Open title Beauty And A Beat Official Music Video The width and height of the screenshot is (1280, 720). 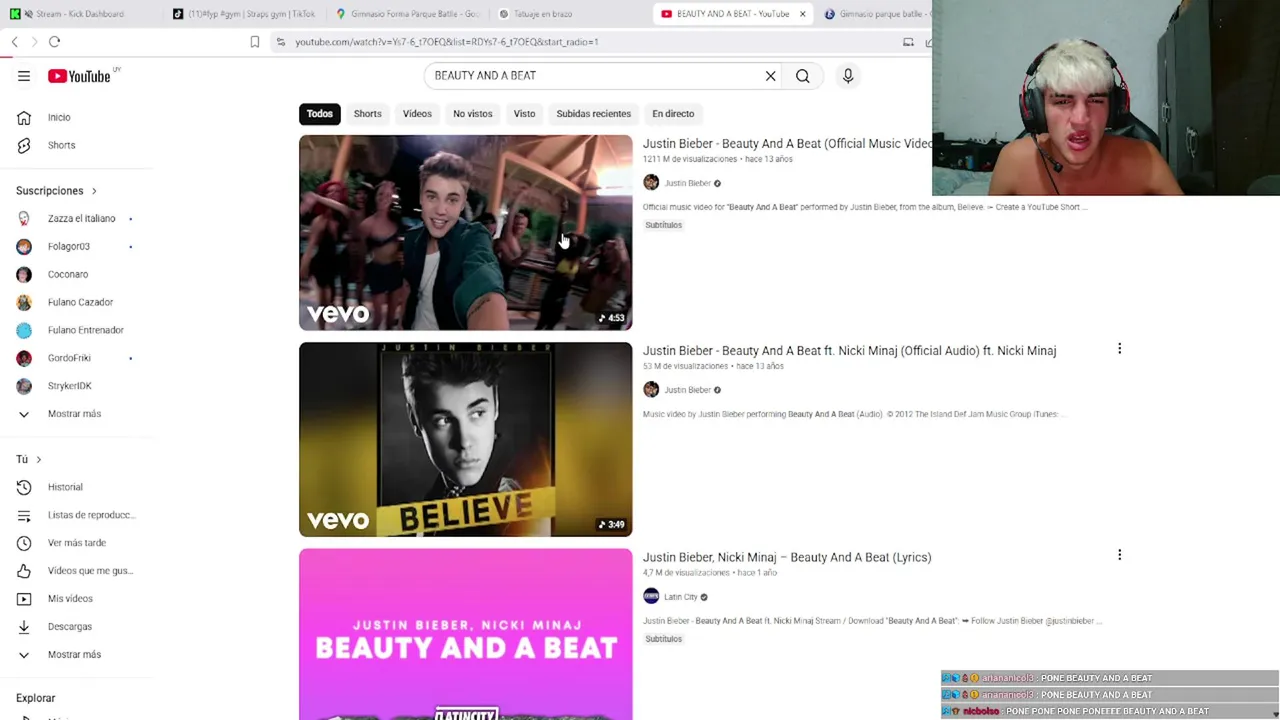tap(787, 144)
